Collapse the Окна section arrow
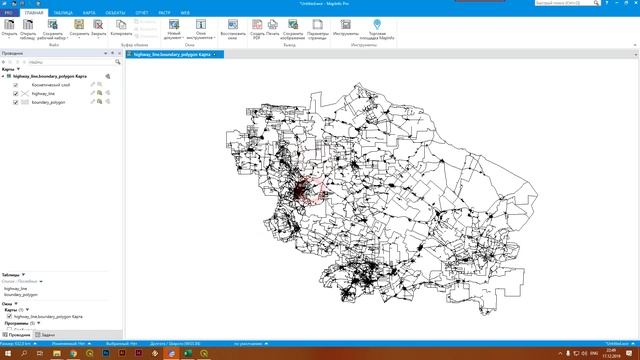 coord(16,304)
